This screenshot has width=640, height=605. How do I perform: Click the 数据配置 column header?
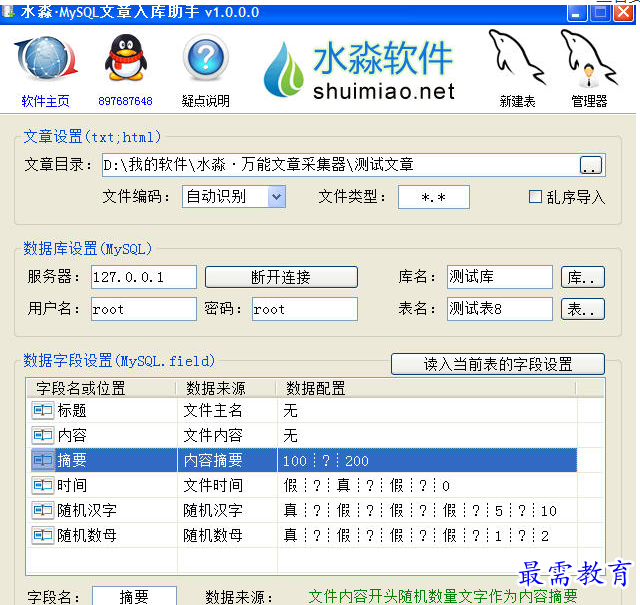[426, 388]
